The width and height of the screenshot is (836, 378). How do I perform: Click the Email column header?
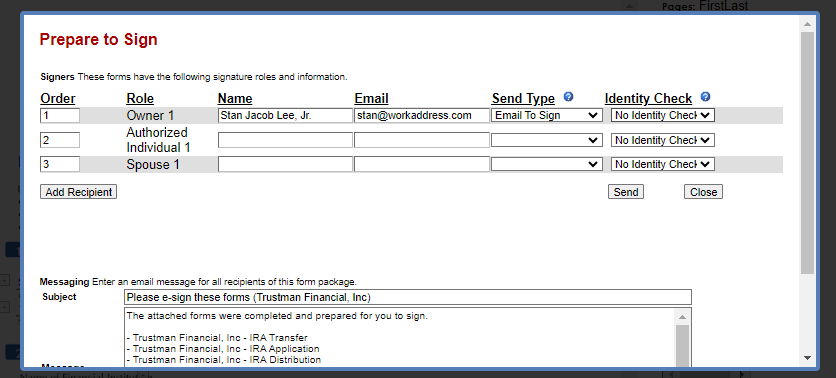(x=372, y=99)
